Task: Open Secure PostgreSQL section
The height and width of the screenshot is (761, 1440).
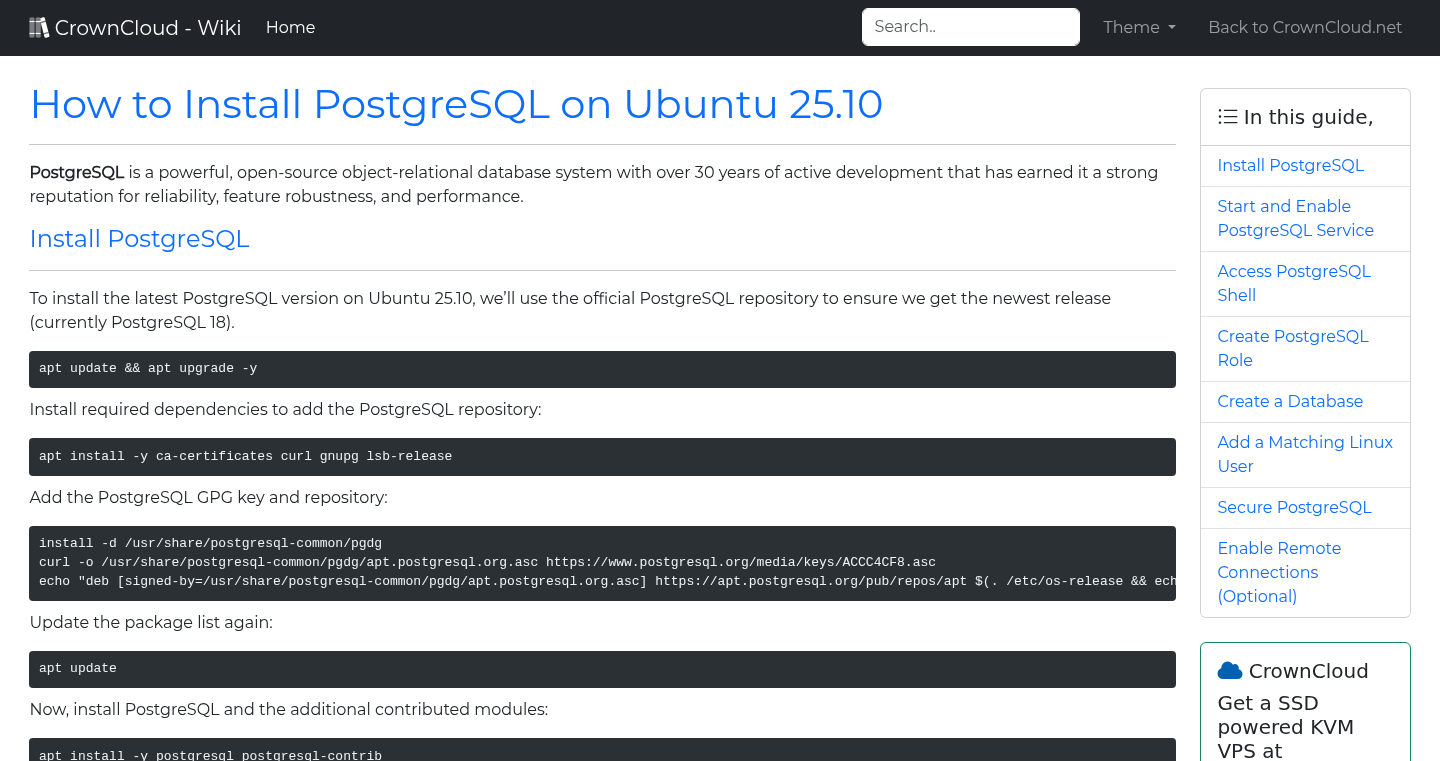Action: (1294, 507)
